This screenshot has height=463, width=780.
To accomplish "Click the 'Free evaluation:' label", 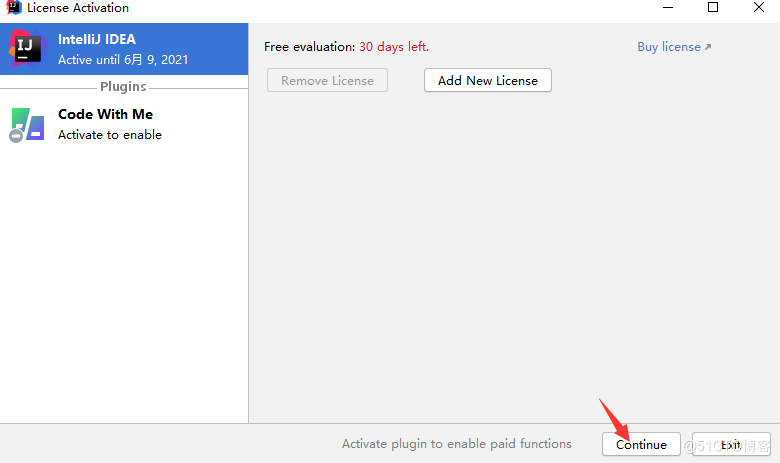I will click(309, 47).
